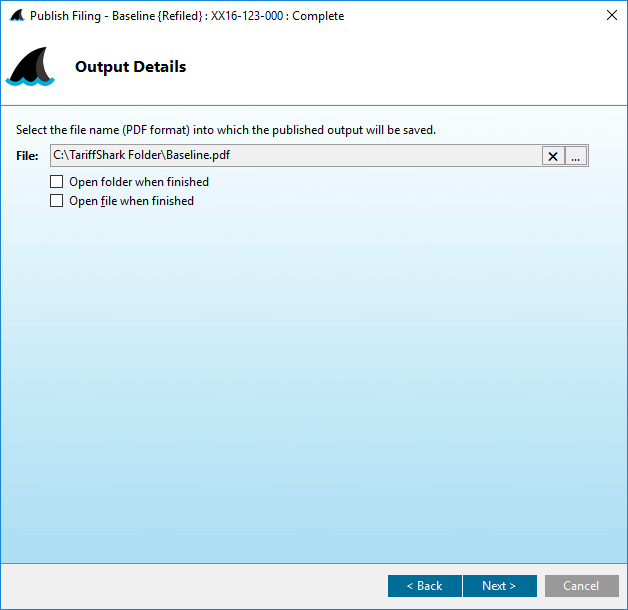Click the white header banner beside Output Details
The width and height of the screenshot is (628, 610).
(400, 67)
